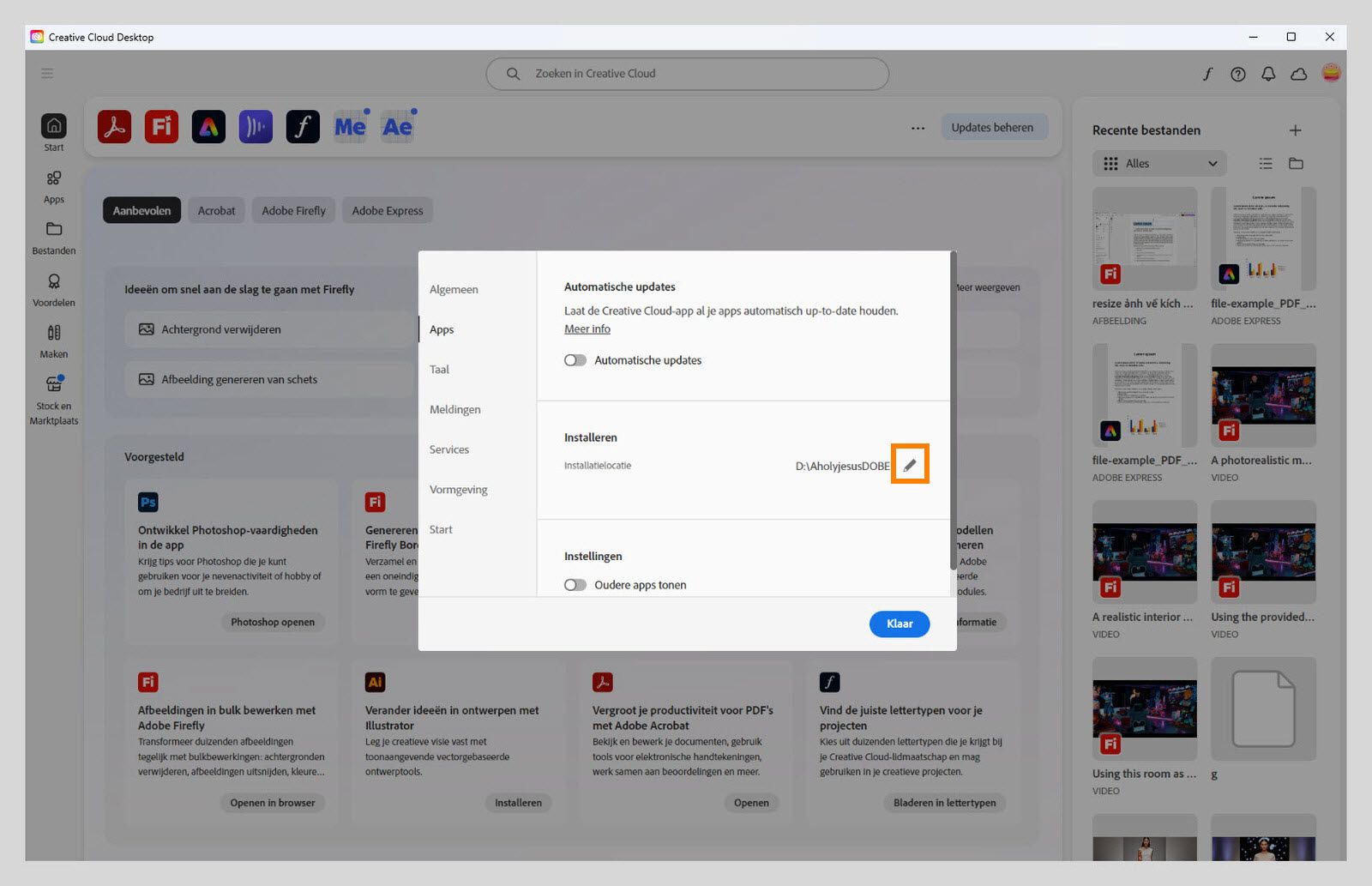Click the preferences dialog scrollbar
Viewport: 1372px width, 886px height.
(953, 412)
